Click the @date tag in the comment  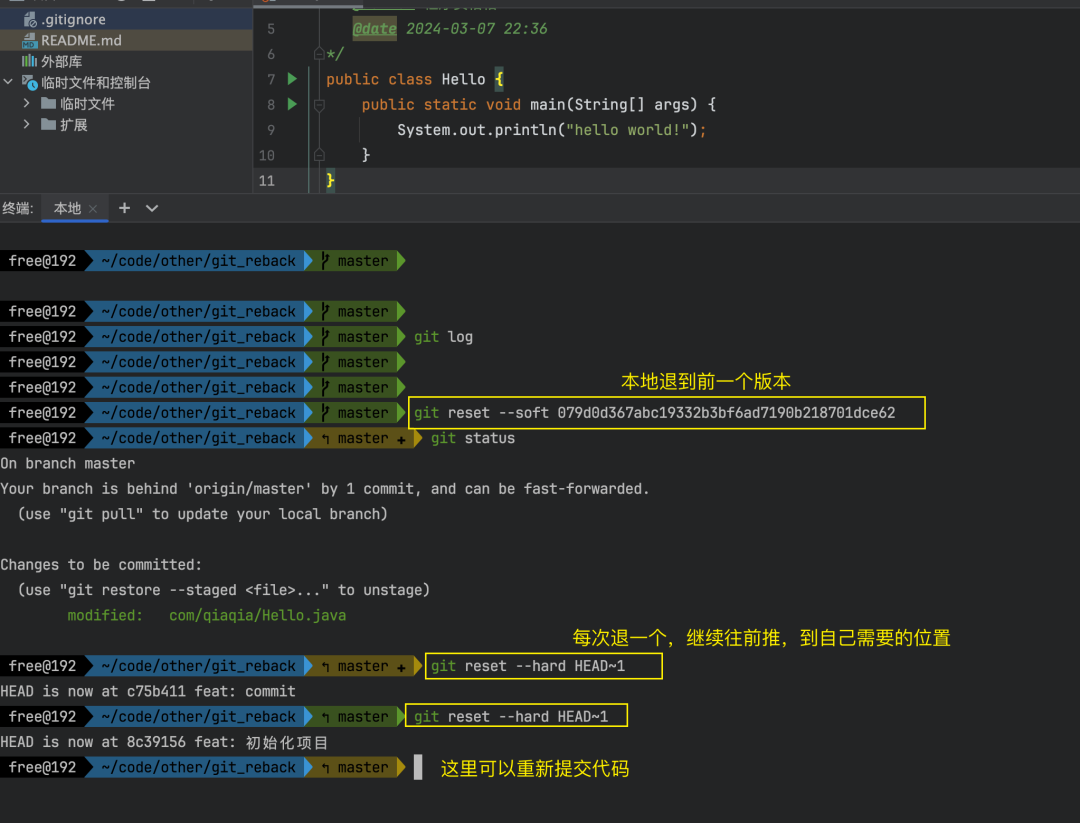pyautogui.click(x=374, y=29)
